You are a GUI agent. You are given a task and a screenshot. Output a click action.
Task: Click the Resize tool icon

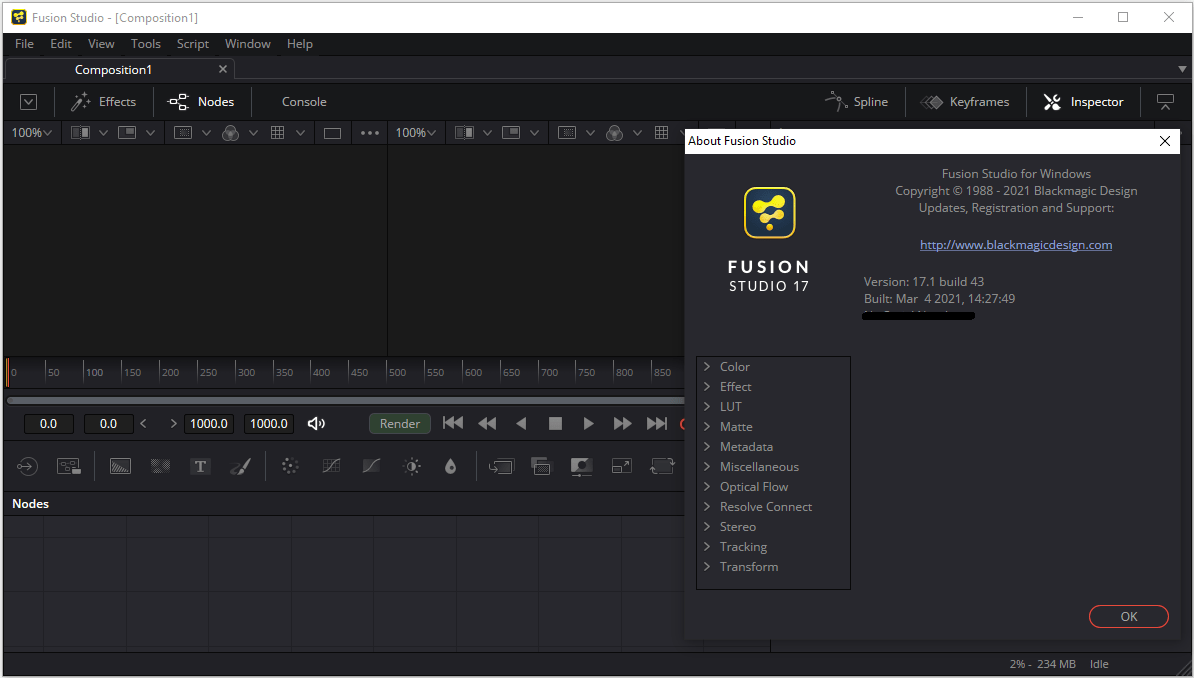click(x=621, y=466)
